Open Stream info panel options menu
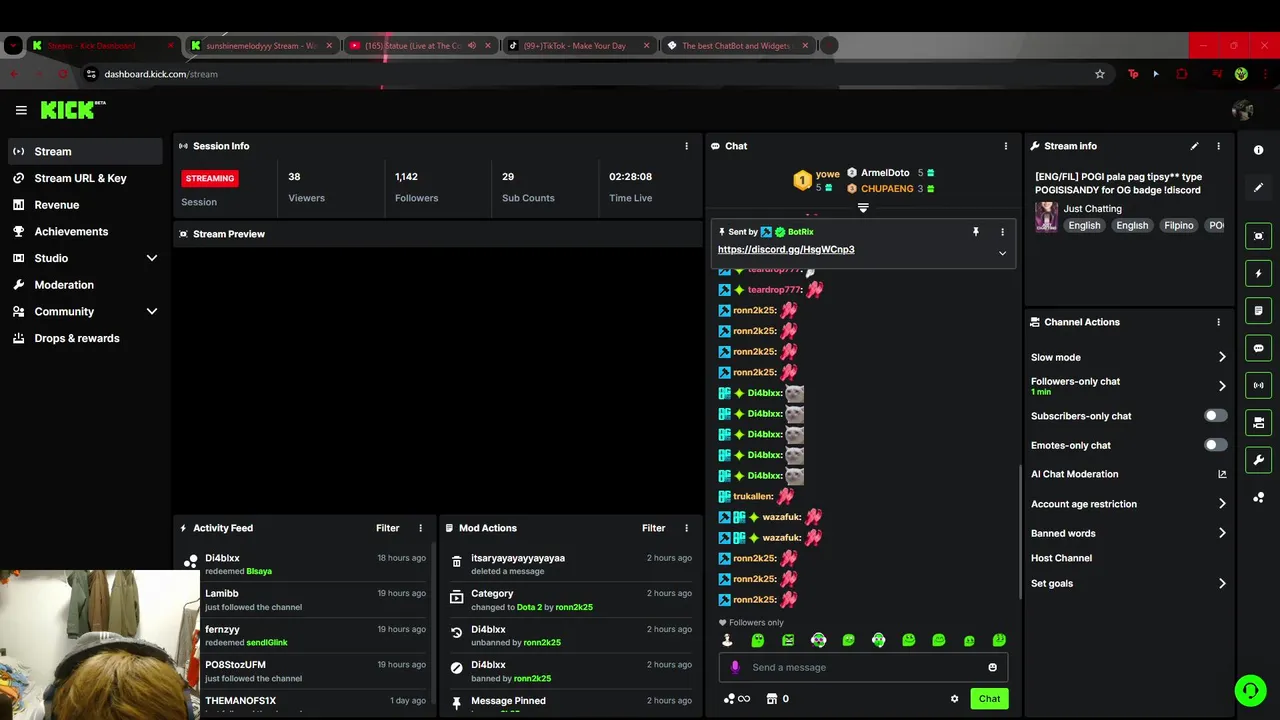The height and width of the screenshot is (720, 1280). click(1218, 146)
